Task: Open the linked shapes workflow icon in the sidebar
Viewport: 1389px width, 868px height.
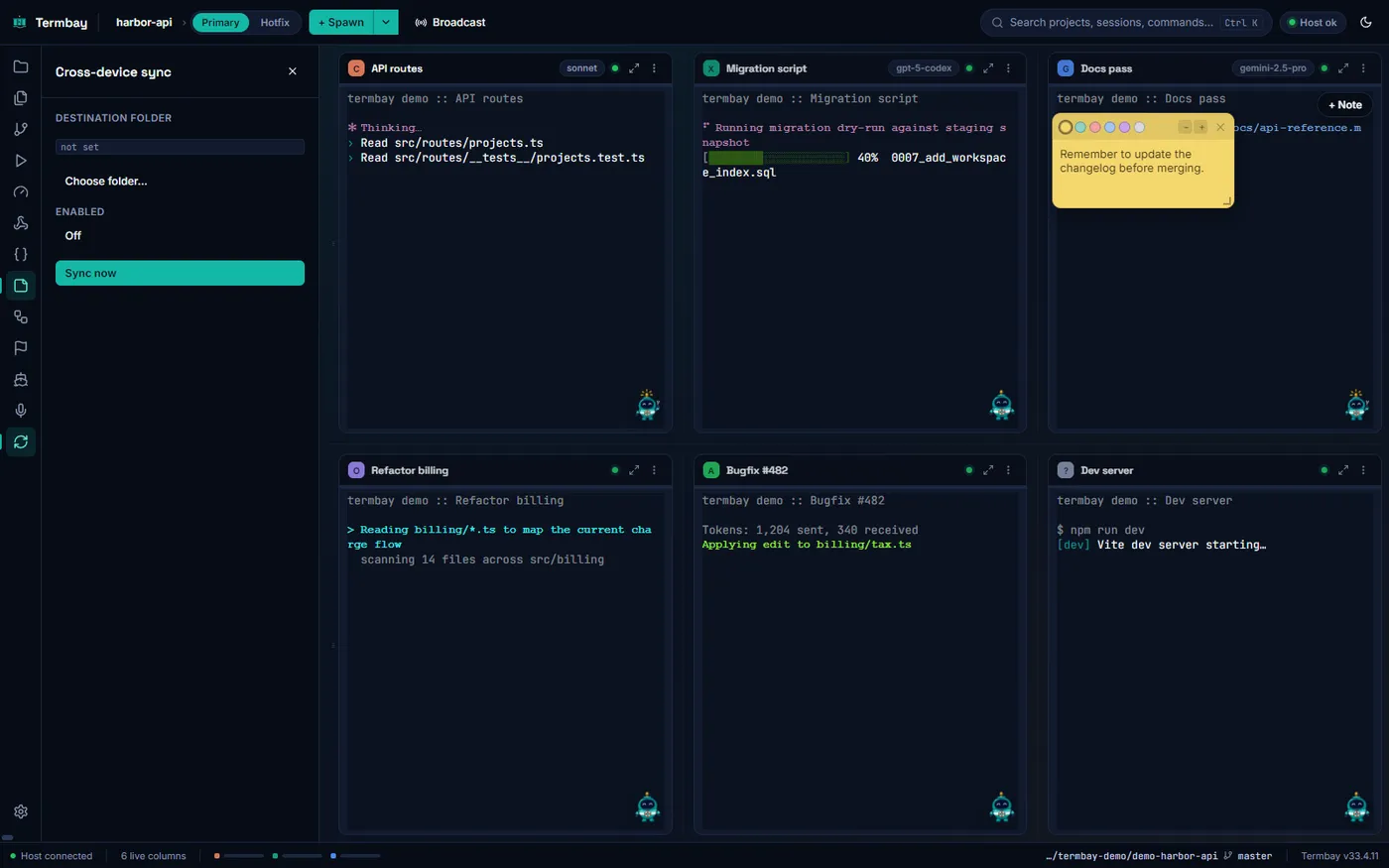Action: 21,316
